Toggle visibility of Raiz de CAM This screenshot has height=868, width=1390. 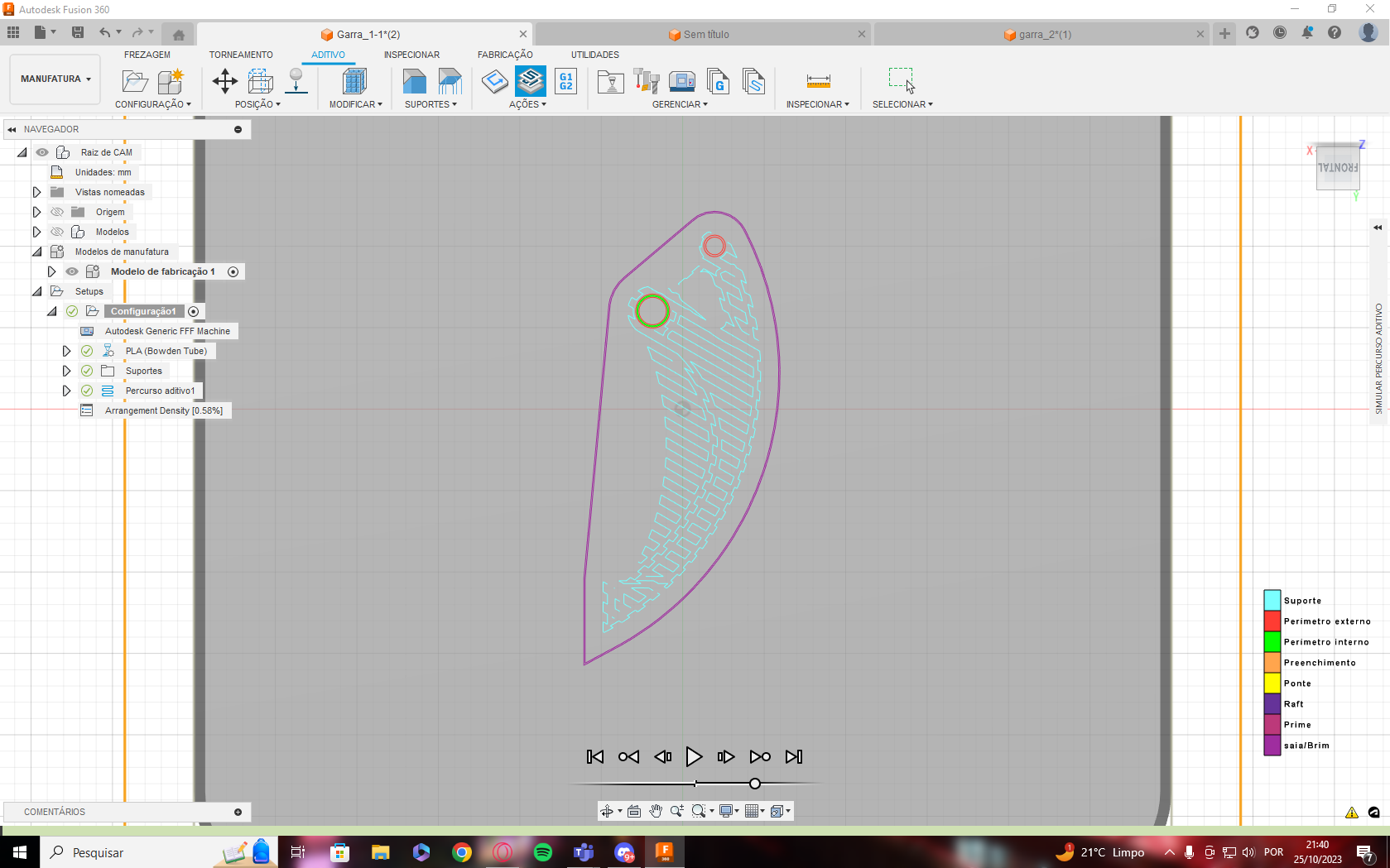click(x=42, y=152)
